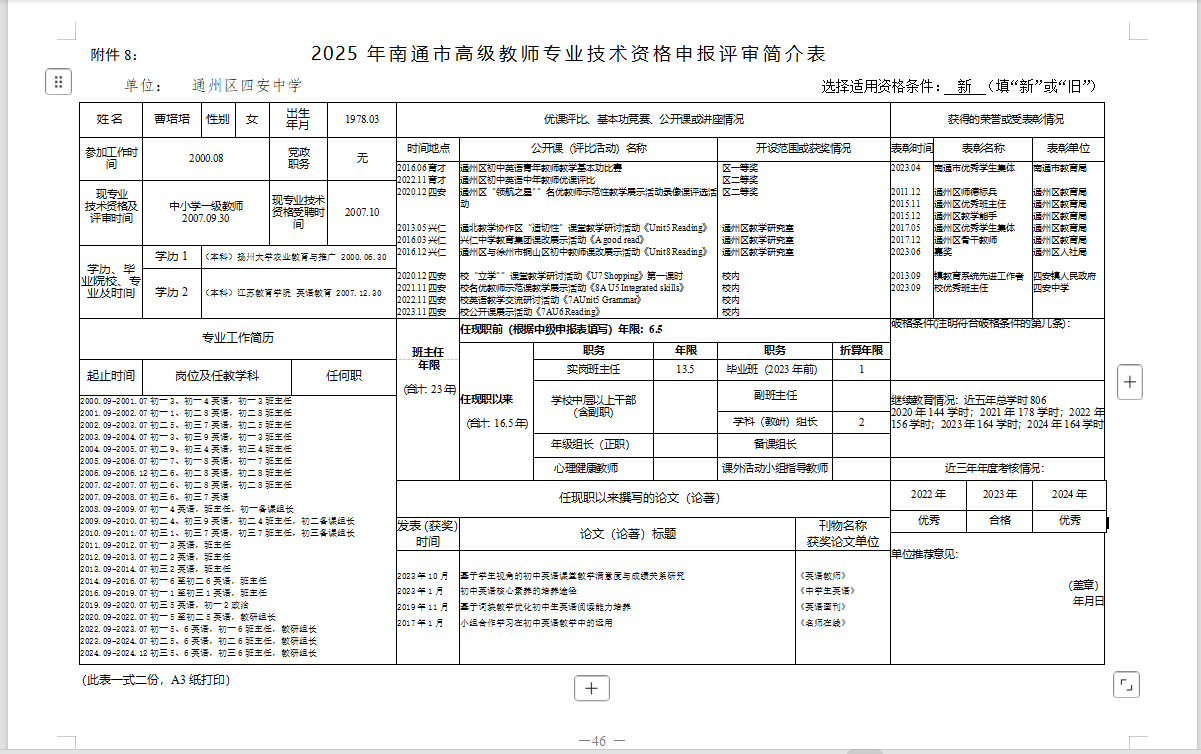Click the plus icon to add a column
Viewport: 1201px width, 754px height.
pyautogui.click(x=1129, y=381)
